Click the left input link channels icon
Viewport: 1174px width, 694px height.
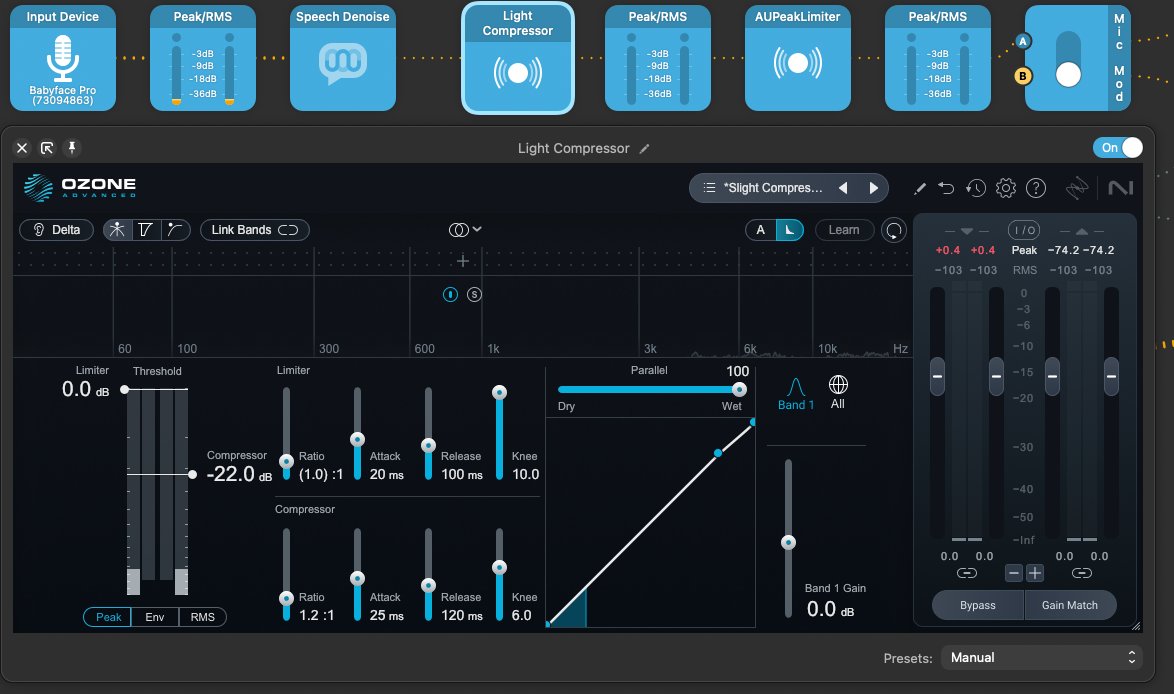pyautogui.click(x=967, y=573)
